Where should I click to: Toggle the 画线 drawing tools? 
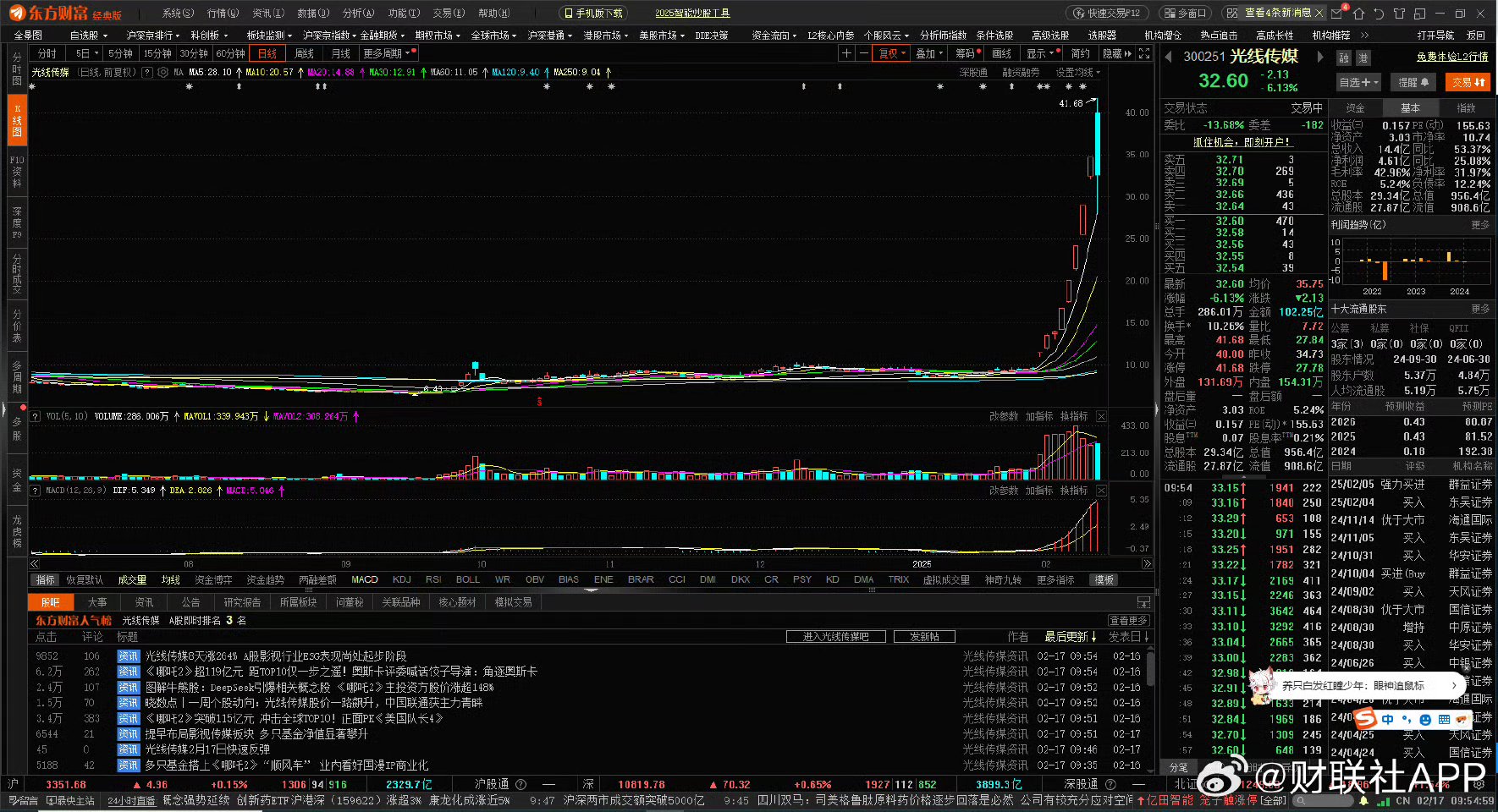point(1001,53)
